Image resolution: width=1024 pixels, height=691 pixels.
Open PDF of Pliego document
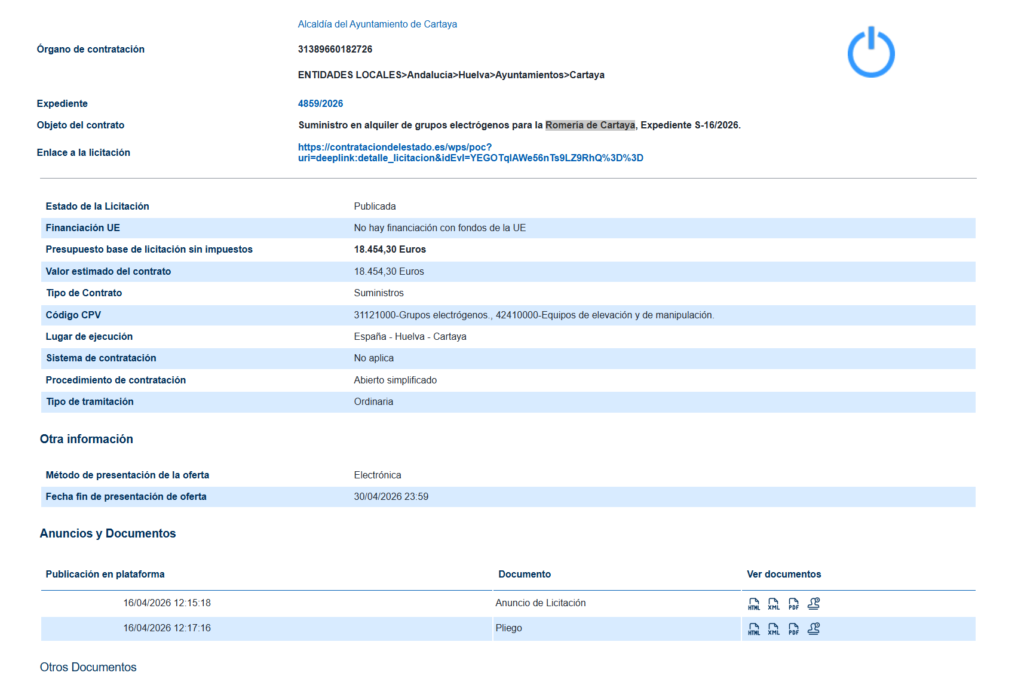click(x=793, y=629)
